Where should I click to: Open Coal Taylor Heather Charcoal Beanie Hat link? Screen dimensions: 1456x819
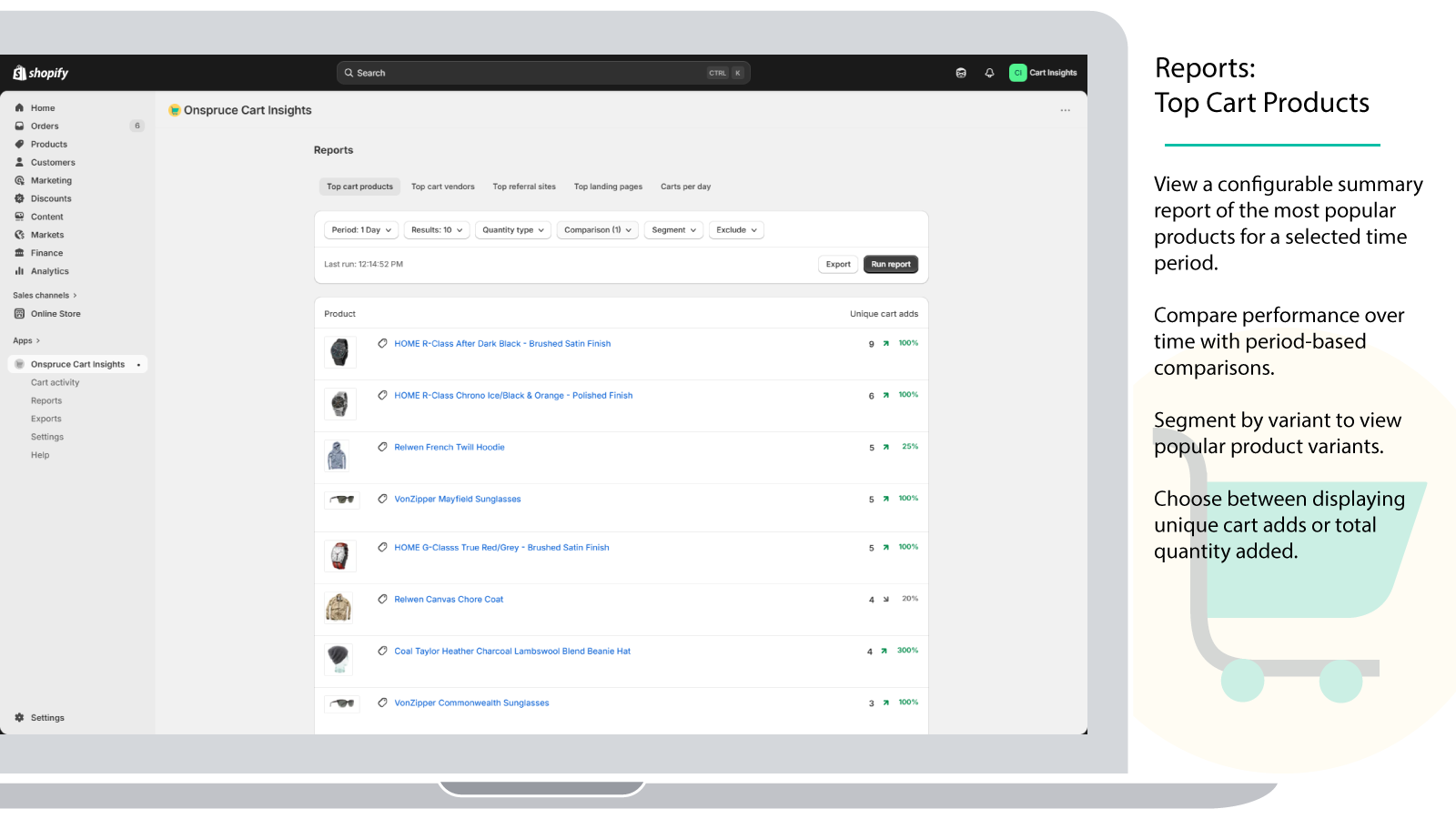(x=512, y=652)
